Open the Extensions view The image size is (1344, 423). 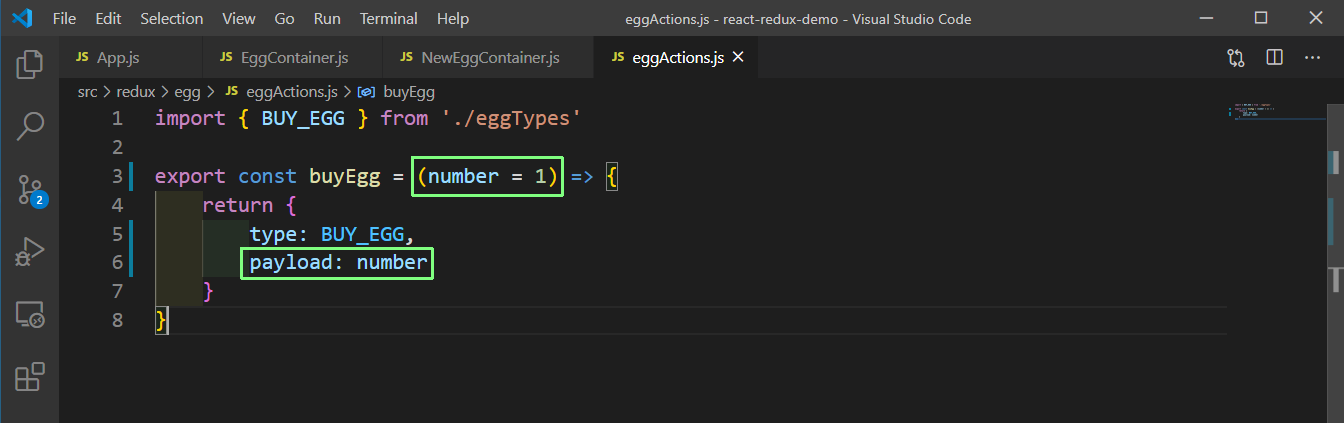tap(29, 377)
